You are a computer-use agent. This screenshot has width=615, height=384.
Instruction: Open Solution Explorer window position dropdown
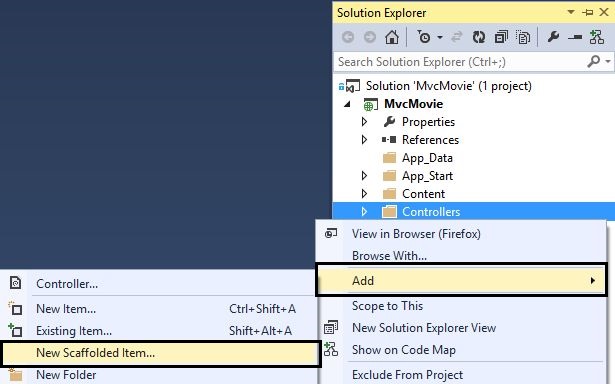571,12
